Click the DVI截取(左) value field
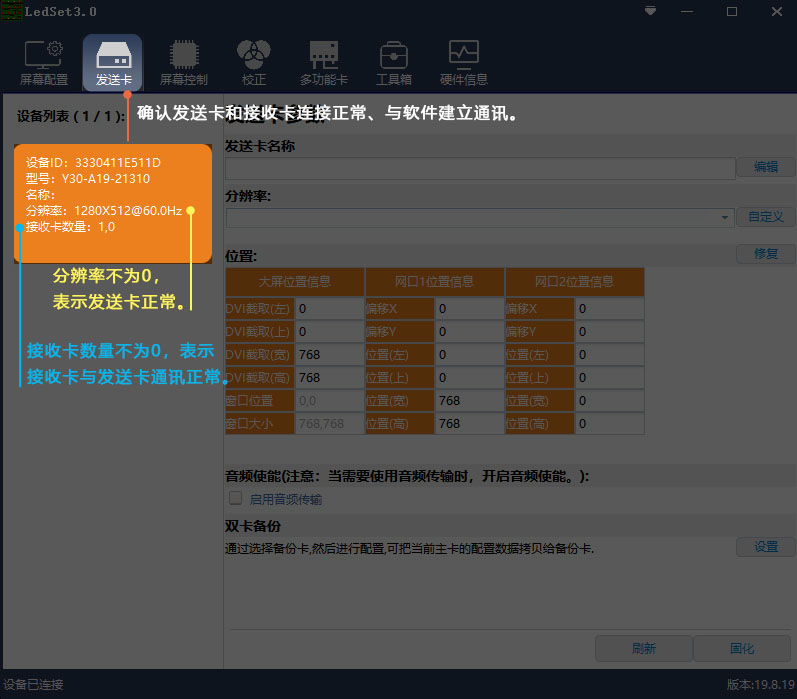This screenshot has width=797, height=699. pos(329,309)
